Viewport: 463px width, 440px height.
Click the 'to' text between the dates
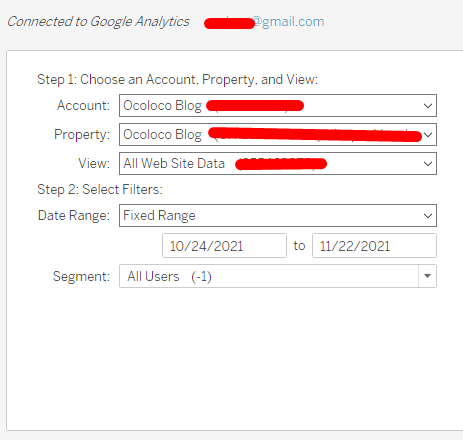pos(299,246)
